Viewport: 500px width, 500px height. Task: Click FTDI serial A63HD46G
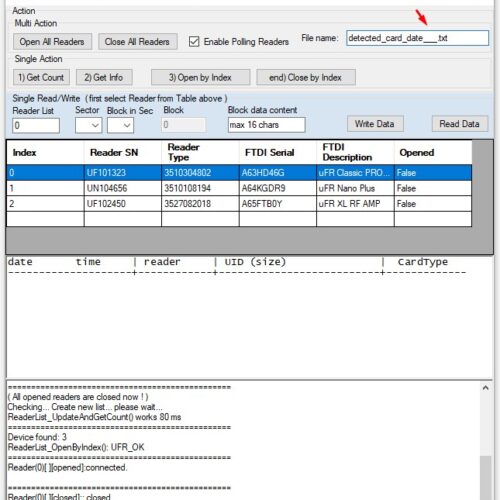pos(278,173)
